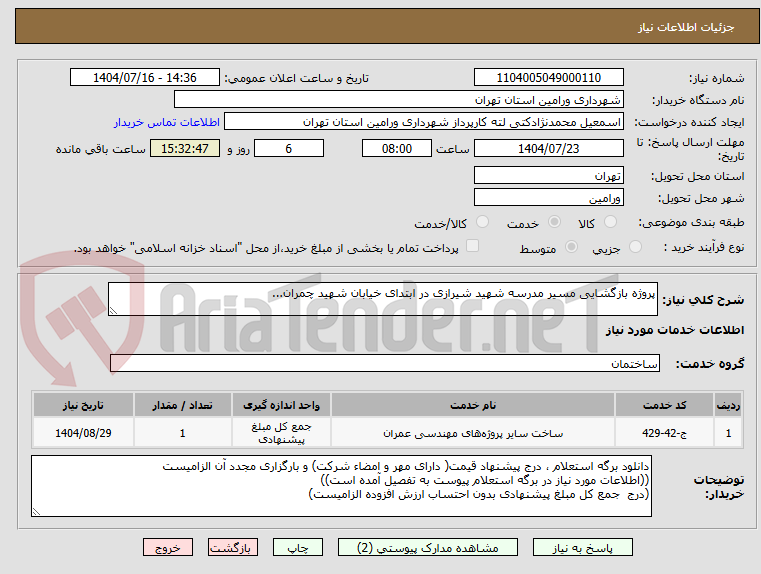
Task: Click the 'واحد اندازه گیری' column header
Action: 281,405
